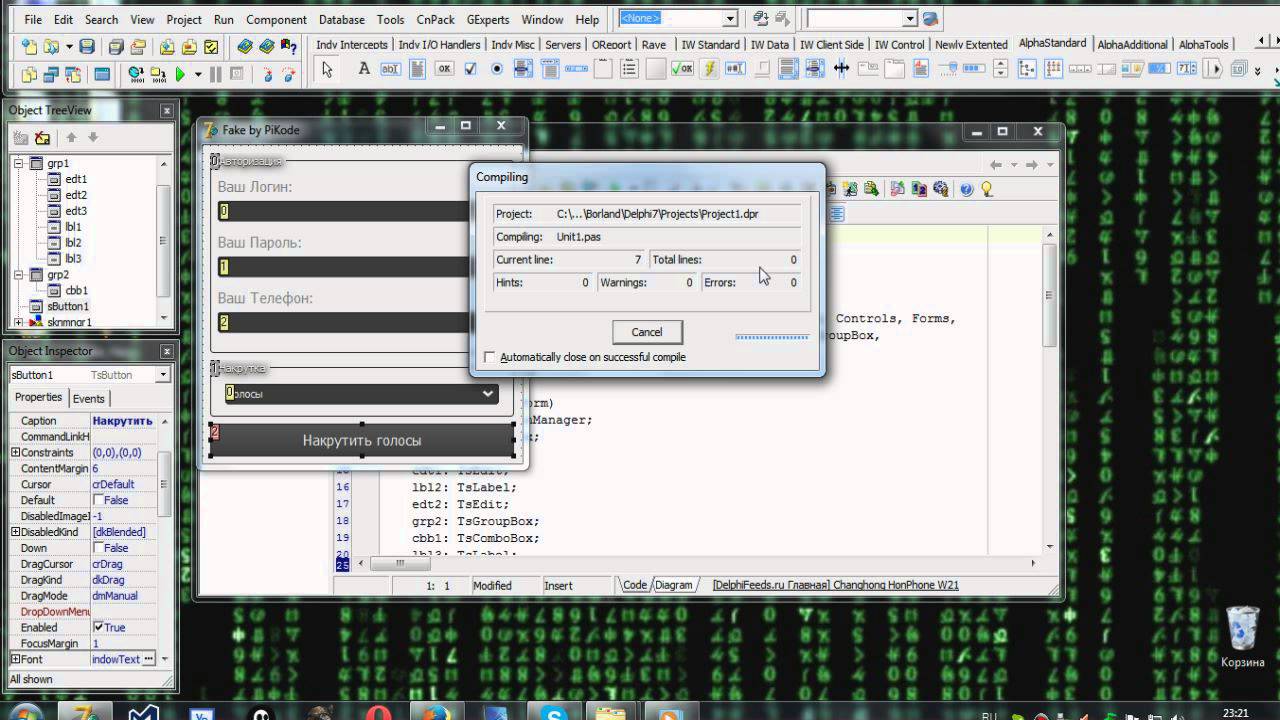Click the Caption property value "Накрутить"
The width and height of the screenshot is (1280, 720).
click(x=124, y=421)
